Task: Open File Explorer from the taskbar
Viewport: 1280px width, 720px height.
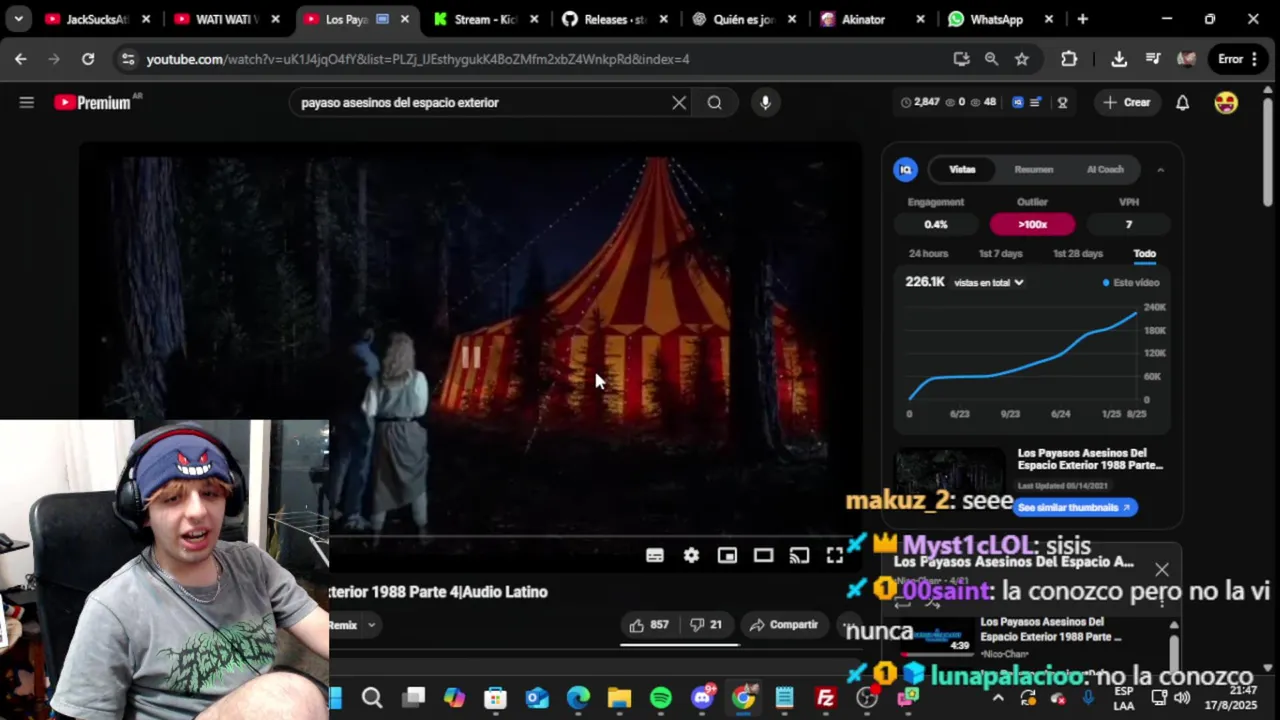Action: click(620, 698)
